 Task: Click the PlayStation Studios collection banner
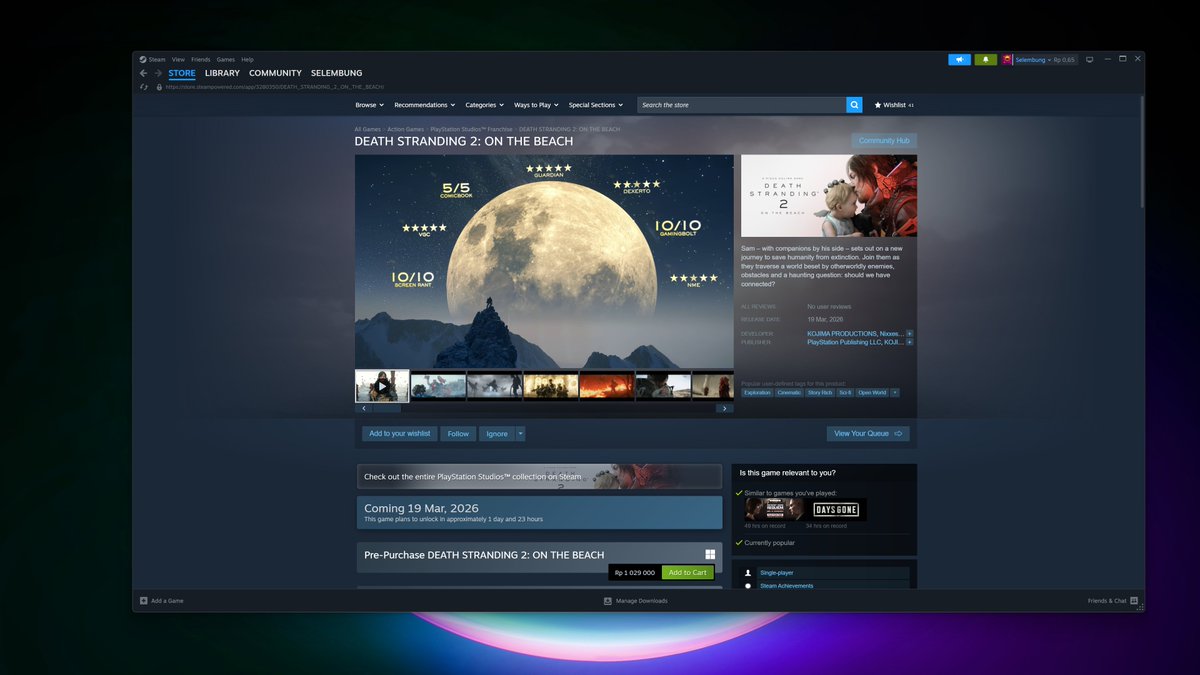pos(539,477)
